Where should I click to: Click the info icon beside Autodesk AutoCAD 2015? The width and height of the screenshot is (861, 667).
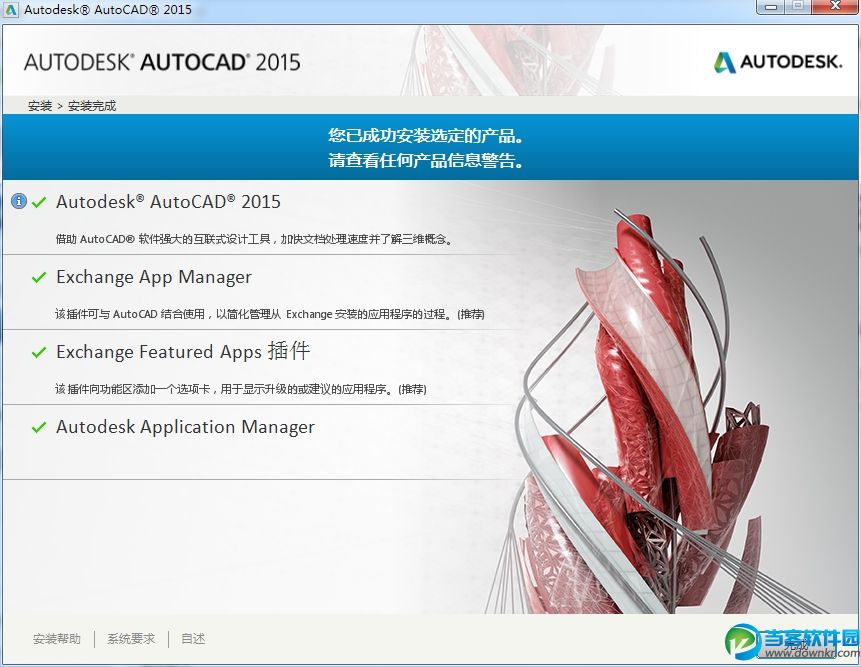point(19,201)
